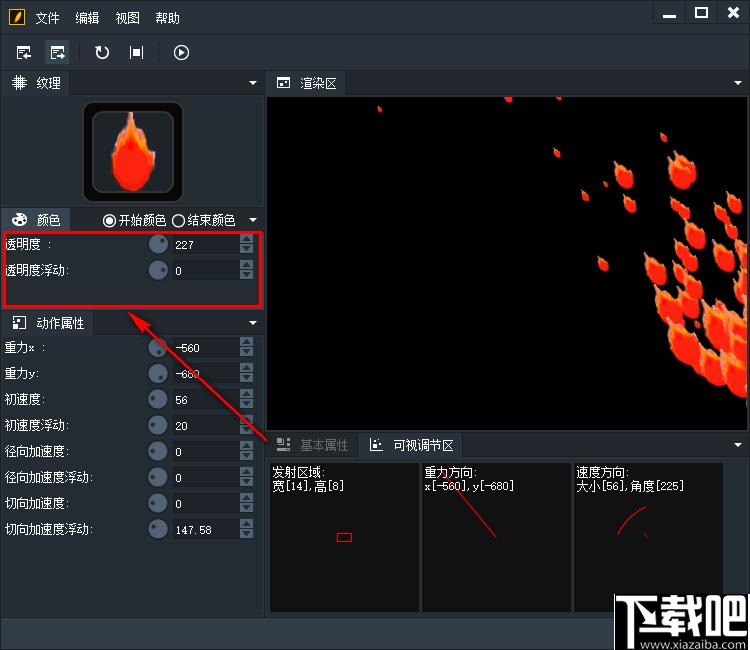The height and width of the screenshot is (650, 750).
Task: Click the 动作属性 panel icon
Action: click(19, 323)
